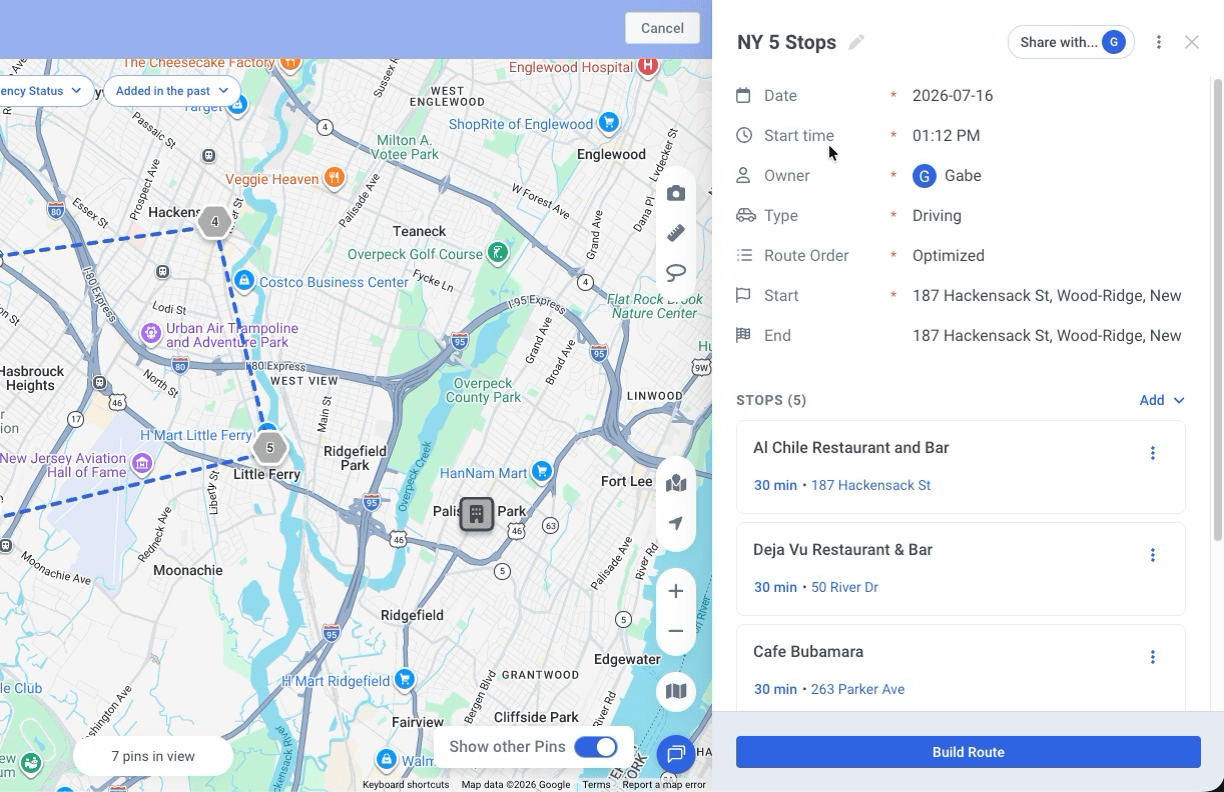Viewport: 1224px width, 792px height.
Task: Click the Keyboard shortcuts map link
Action: point(406,785)
